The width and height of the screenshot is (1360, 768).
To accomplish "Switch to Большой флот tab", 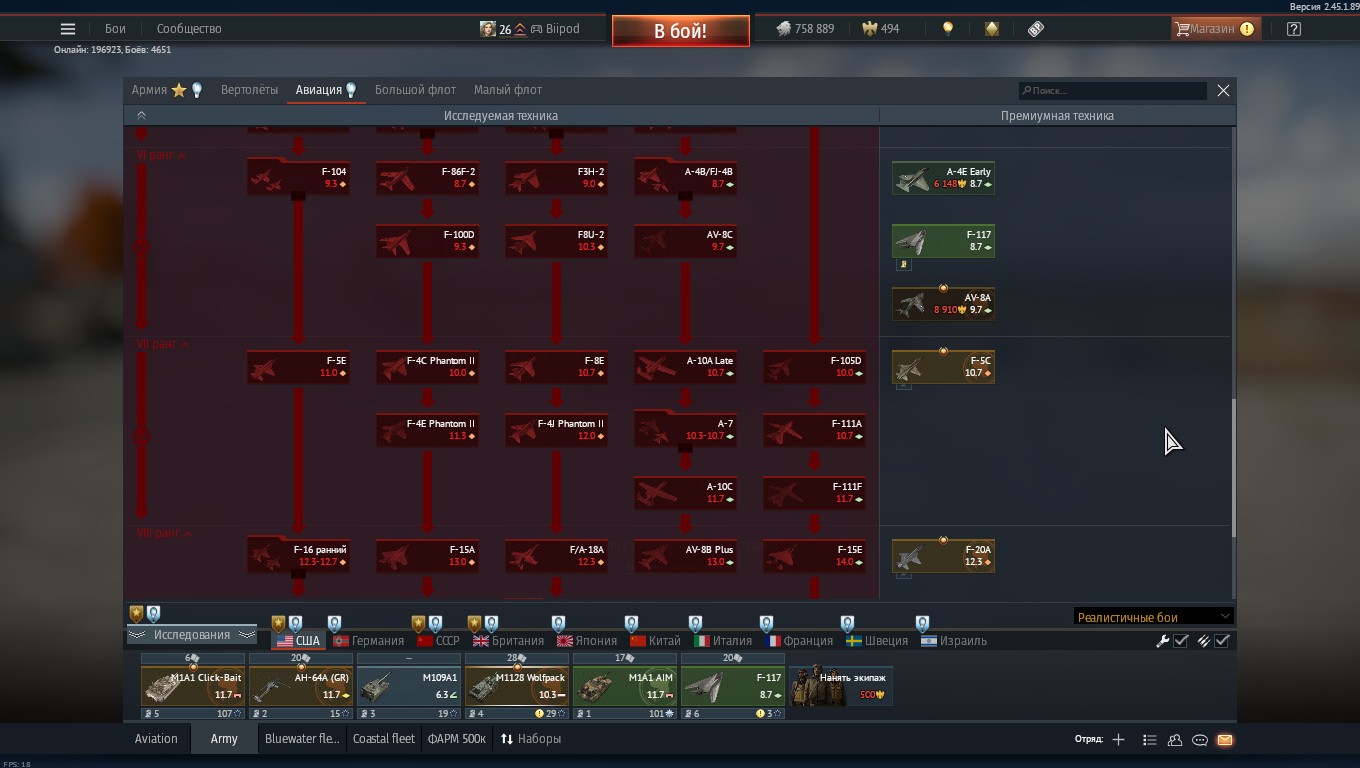I will [415, 90].
